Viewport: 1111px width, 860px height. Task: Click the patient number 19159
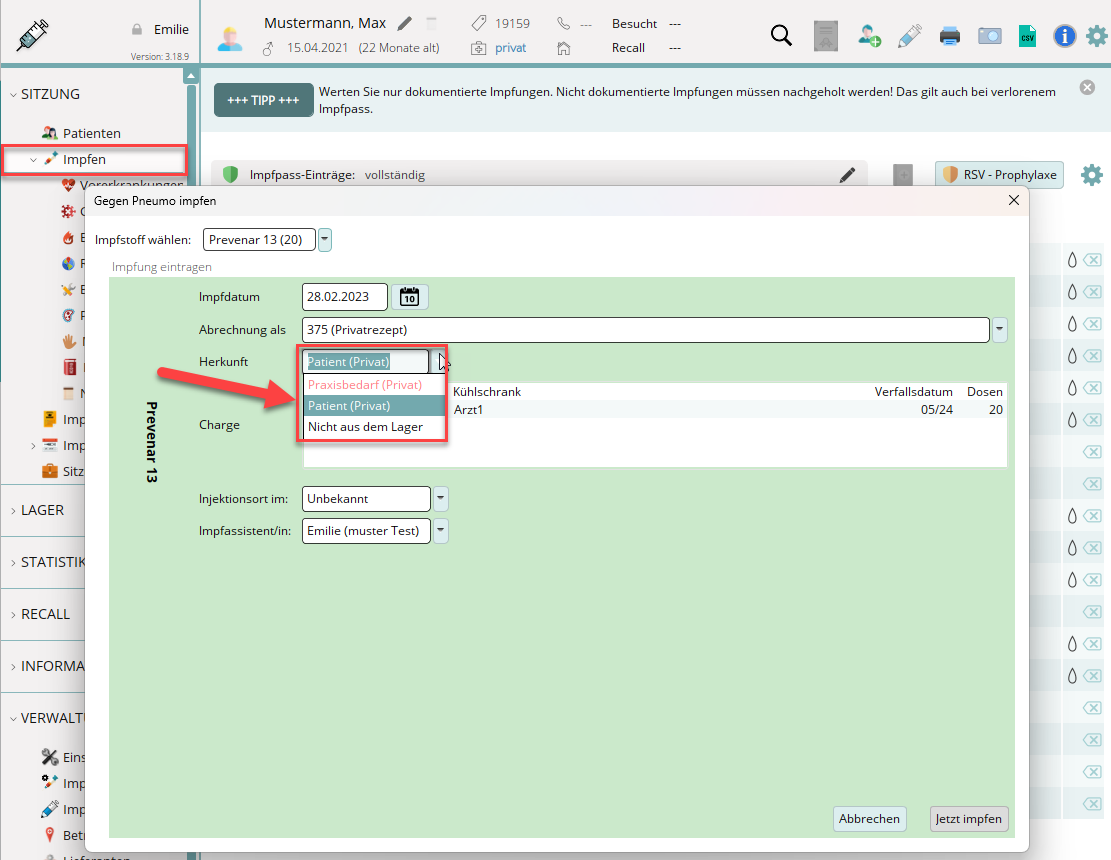[512, 23]
